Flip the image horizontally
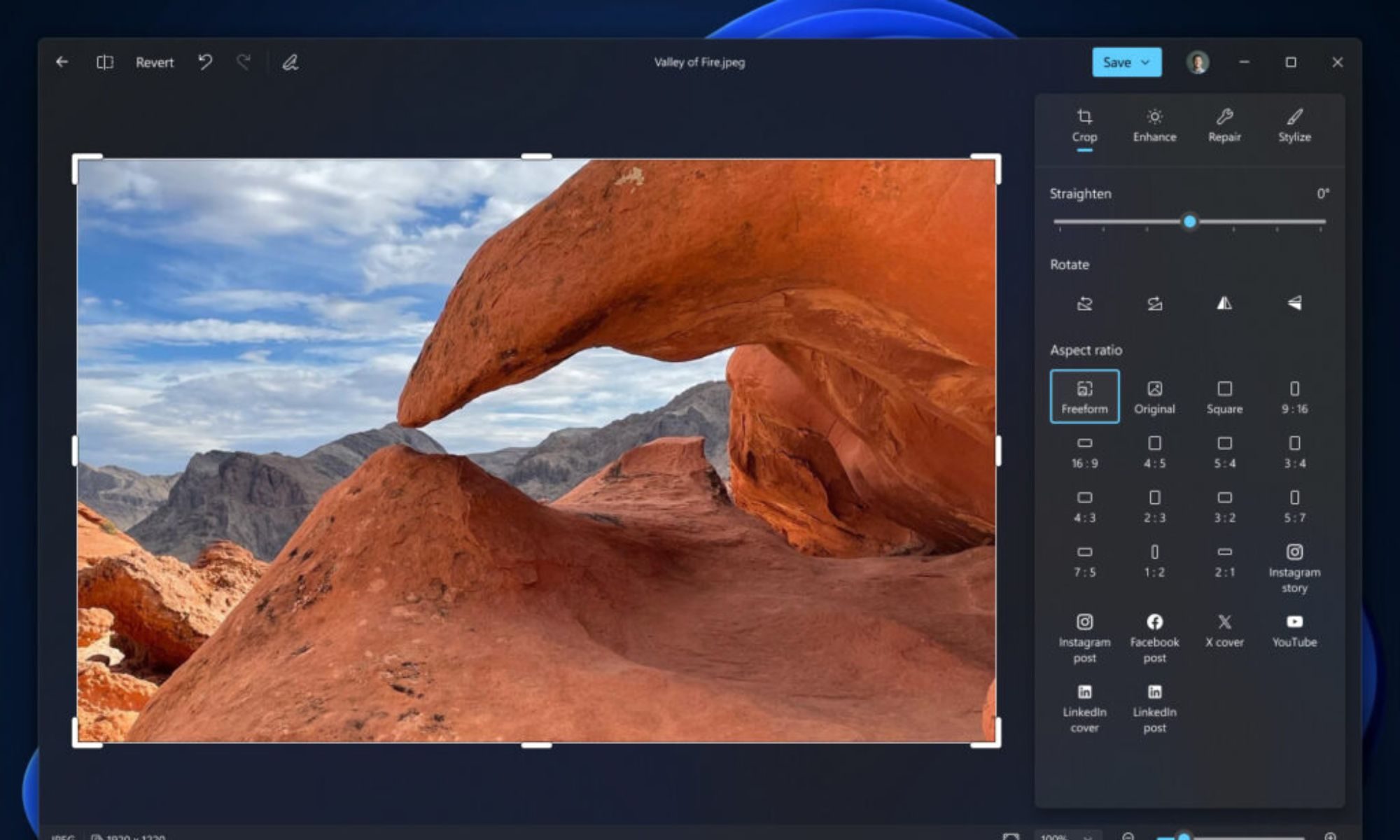1400x840 pixels. click(x=1224, y=303)
